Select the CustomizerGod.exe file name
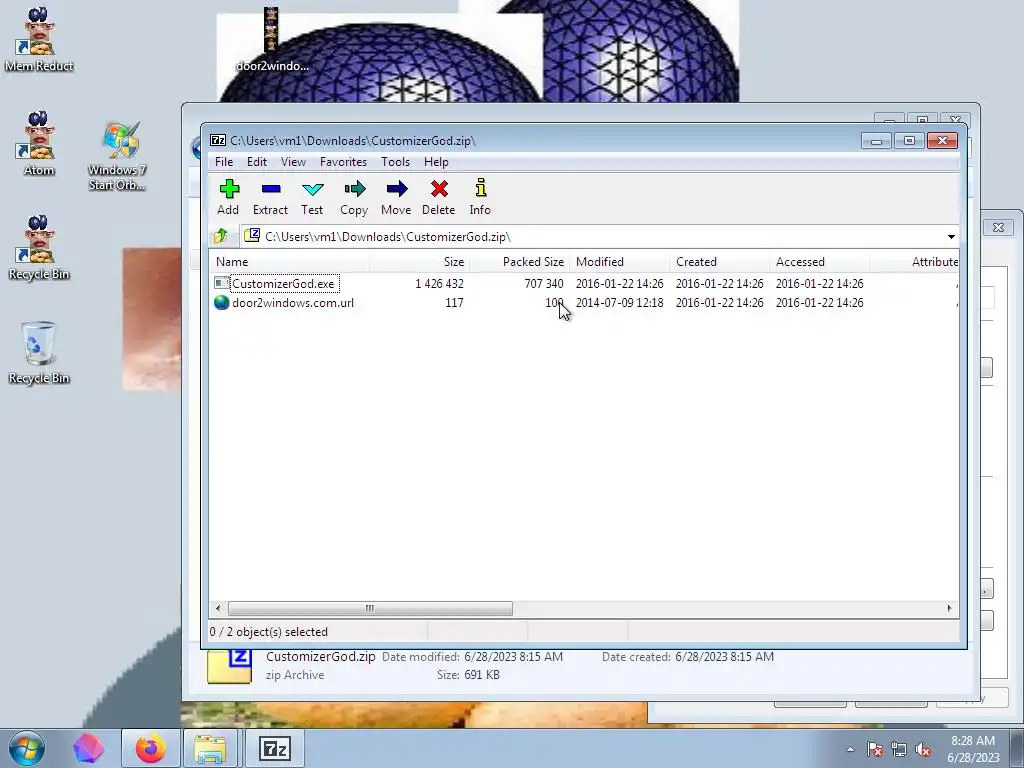The width and height of the screenshot is (1024, 768). click(283, 283)
